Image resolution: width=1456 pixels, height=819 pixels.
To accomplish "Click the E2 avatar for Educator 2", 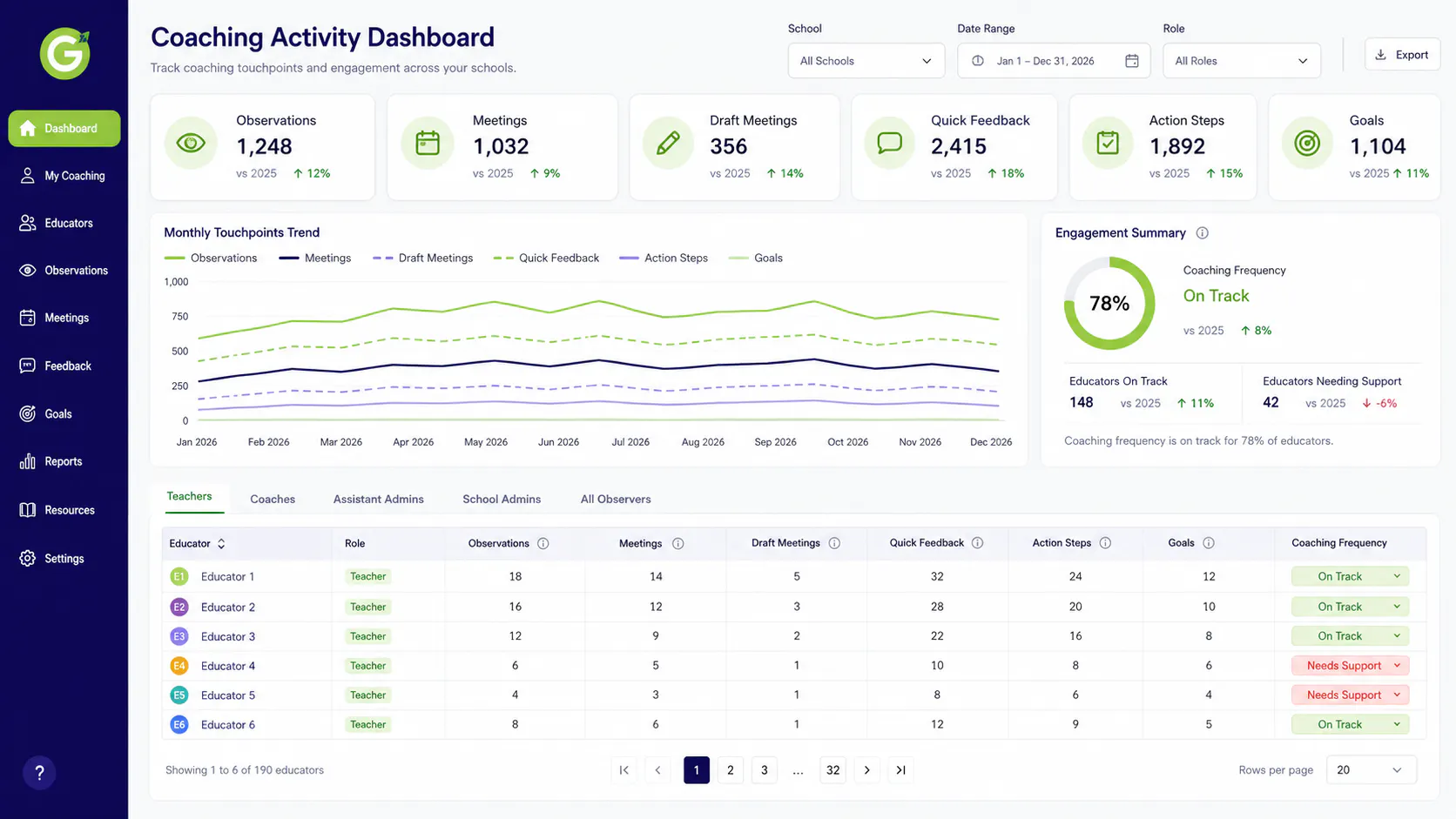I will coord(179,607).
